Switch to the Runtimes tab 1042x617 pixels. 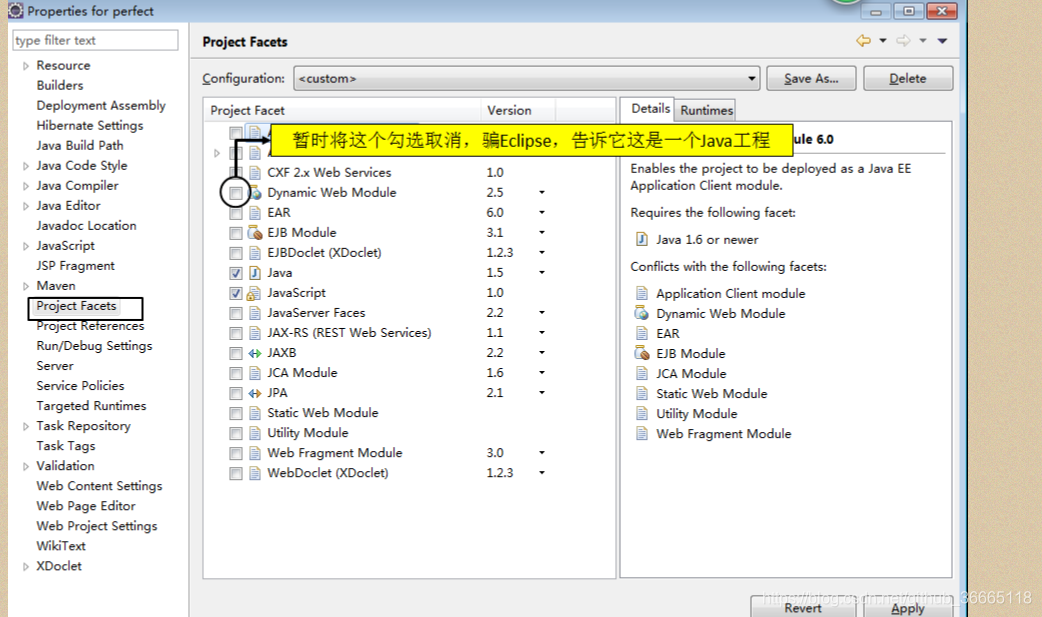click(706, 110)
